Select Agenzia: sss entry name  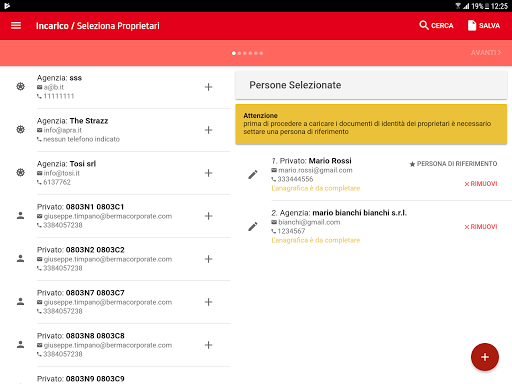pos(59,78)
